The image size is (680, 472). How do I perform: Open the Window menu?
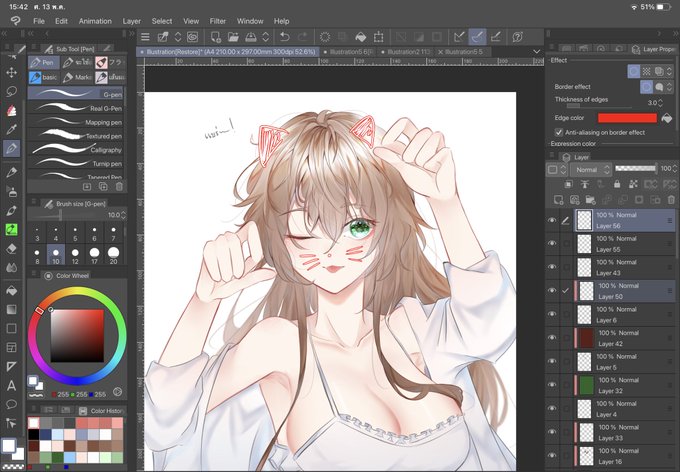tap(250, 21)
